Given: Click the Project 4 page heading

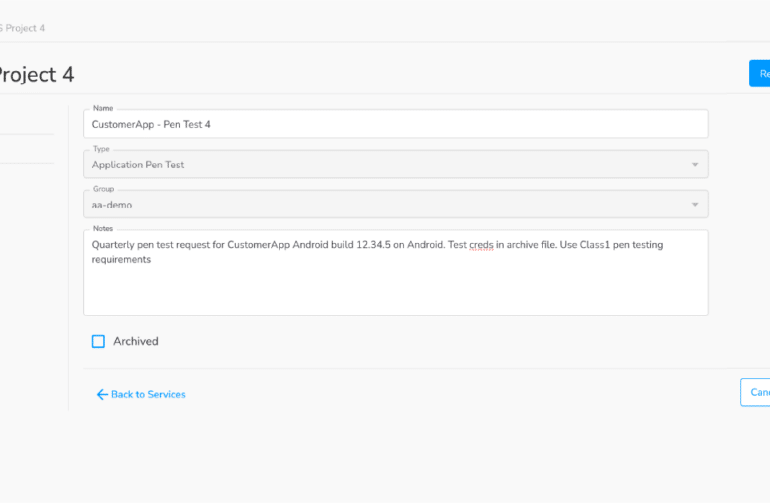Looking at the screenshot, I should (36, 75).
